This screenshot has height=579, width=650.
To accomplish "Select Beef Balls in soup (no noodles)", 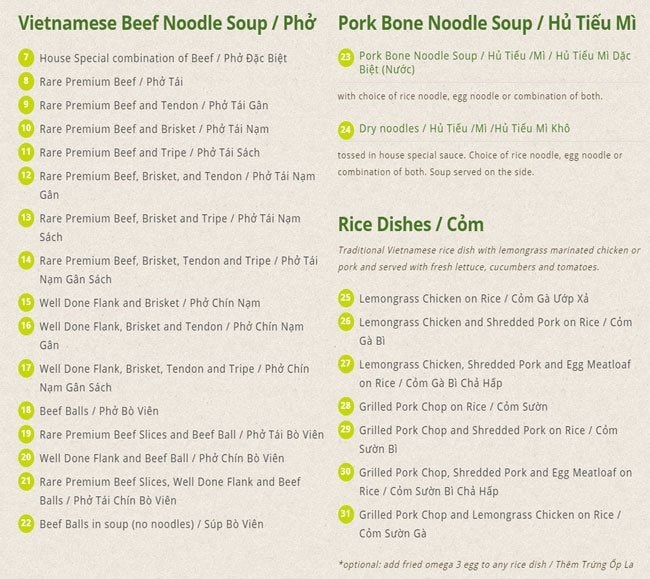I will click(x=151, y=523).
